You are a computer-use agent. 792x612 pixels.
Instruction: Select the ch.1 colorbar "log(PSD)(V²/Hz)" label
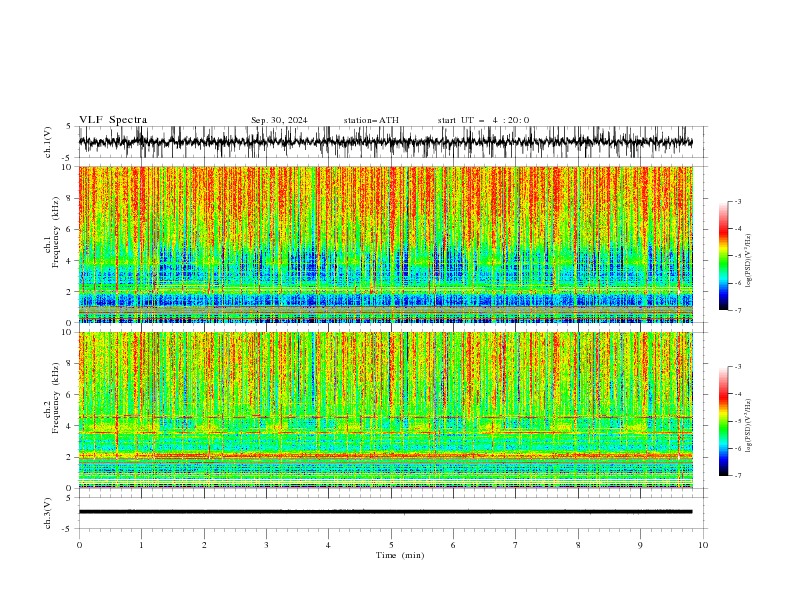pos(749,261)
